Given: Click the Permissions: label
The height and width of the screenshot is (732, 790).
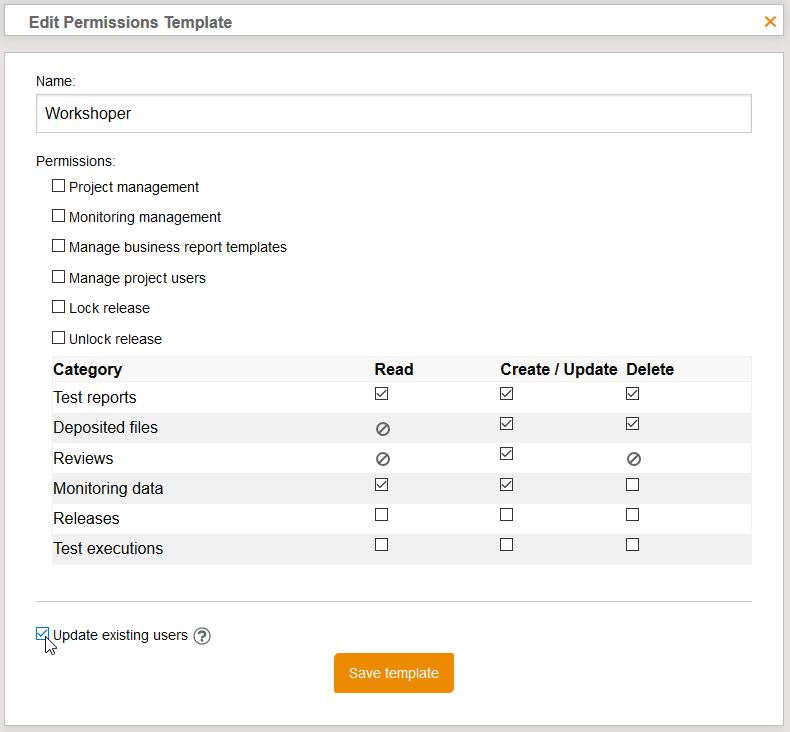Looking at the screenshot, I should pos(76,161).
